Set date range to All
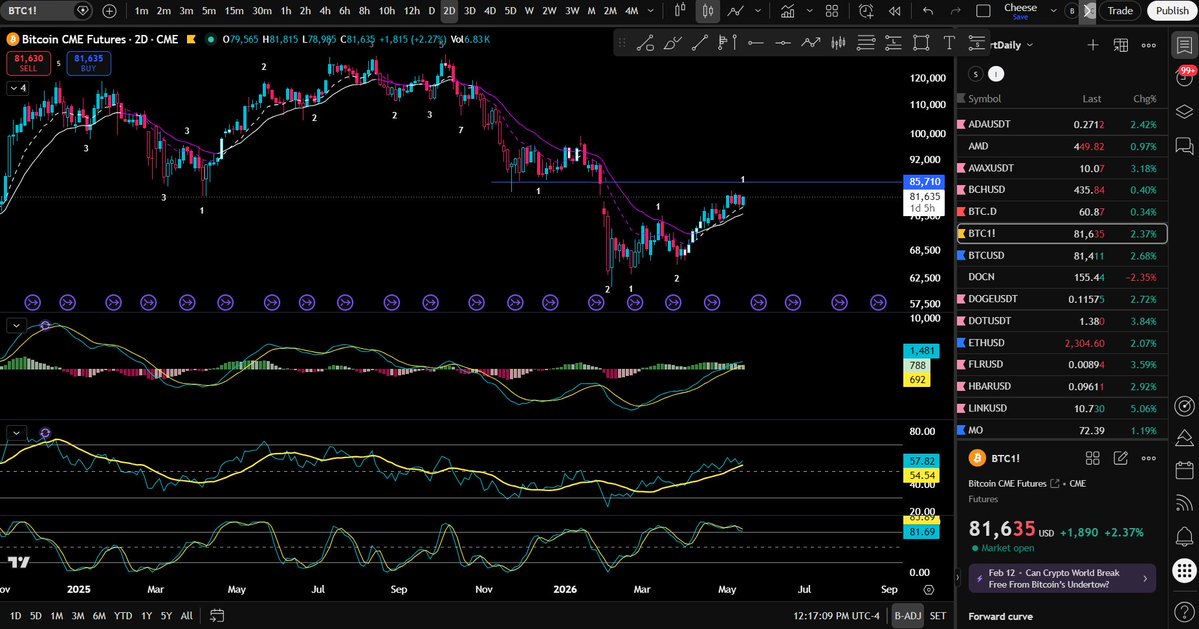The width and height of the screenshot is (1199, 629). [x=187, y=615]
